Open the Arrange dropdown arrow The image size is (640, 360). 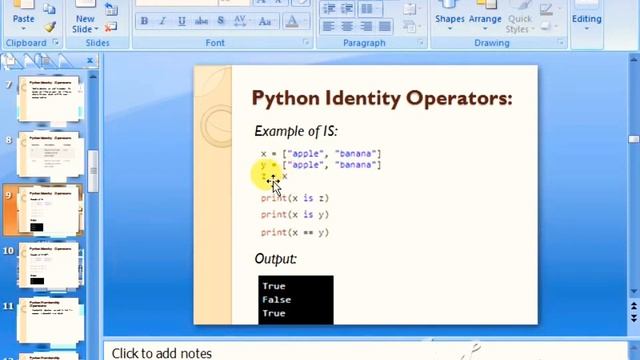point(485,29)
